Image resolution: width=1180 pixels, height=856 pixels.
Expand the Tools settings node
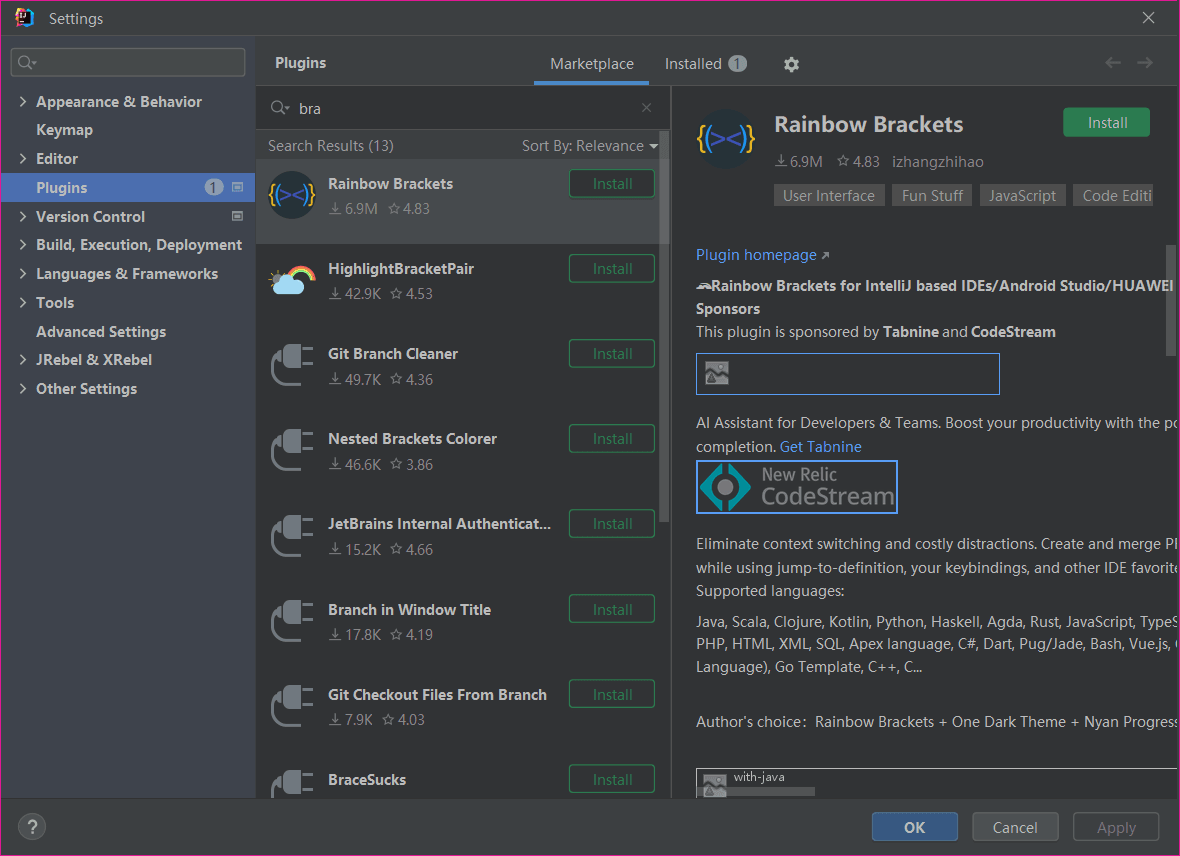(23, 302)
